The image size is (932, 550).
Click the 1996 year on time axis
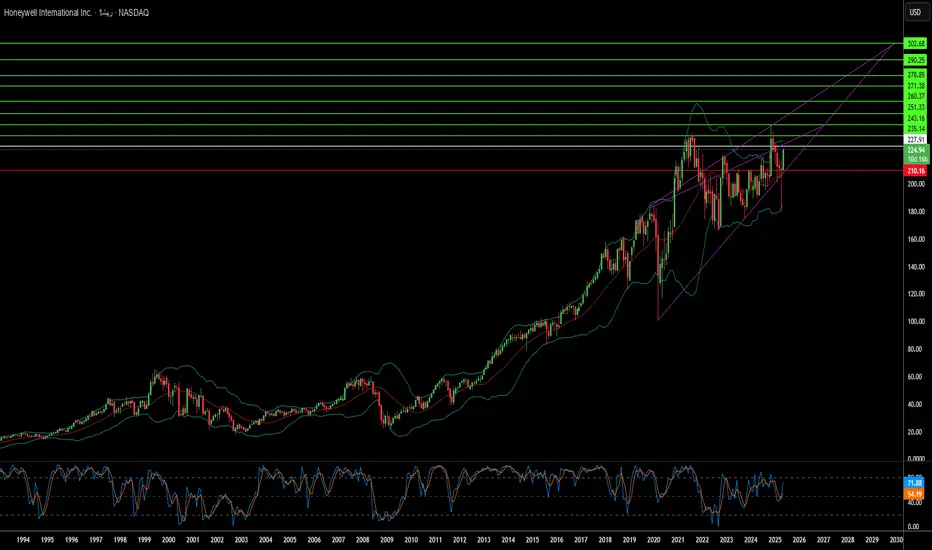point(71,540)
